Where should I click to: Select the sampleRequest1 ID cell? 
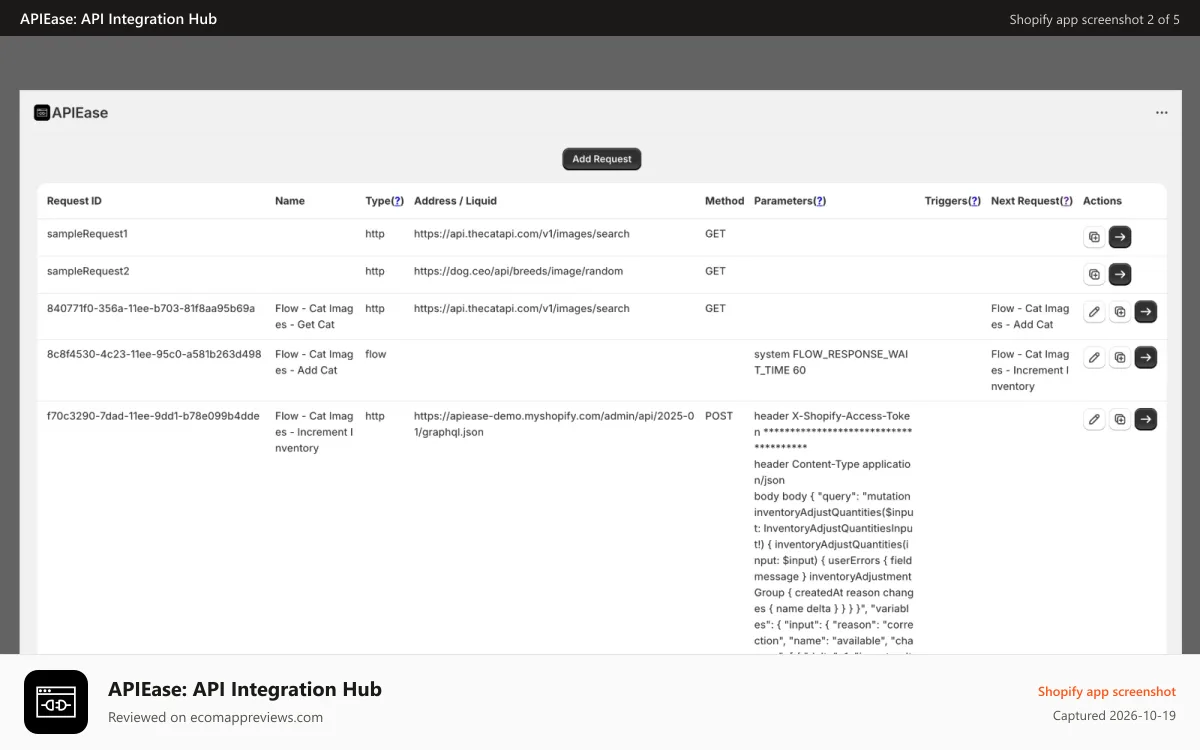(88, 234)
